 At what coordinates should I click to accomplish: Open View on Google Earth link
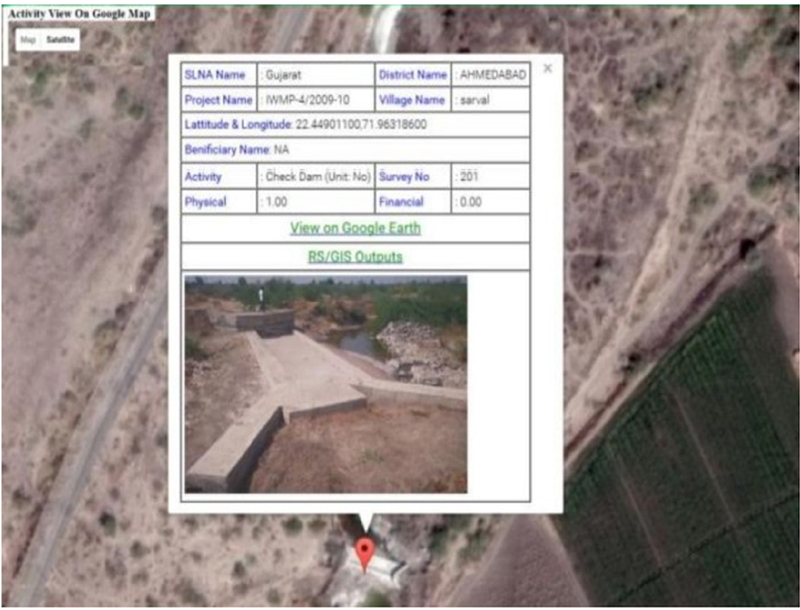click(x=356, y=228)
